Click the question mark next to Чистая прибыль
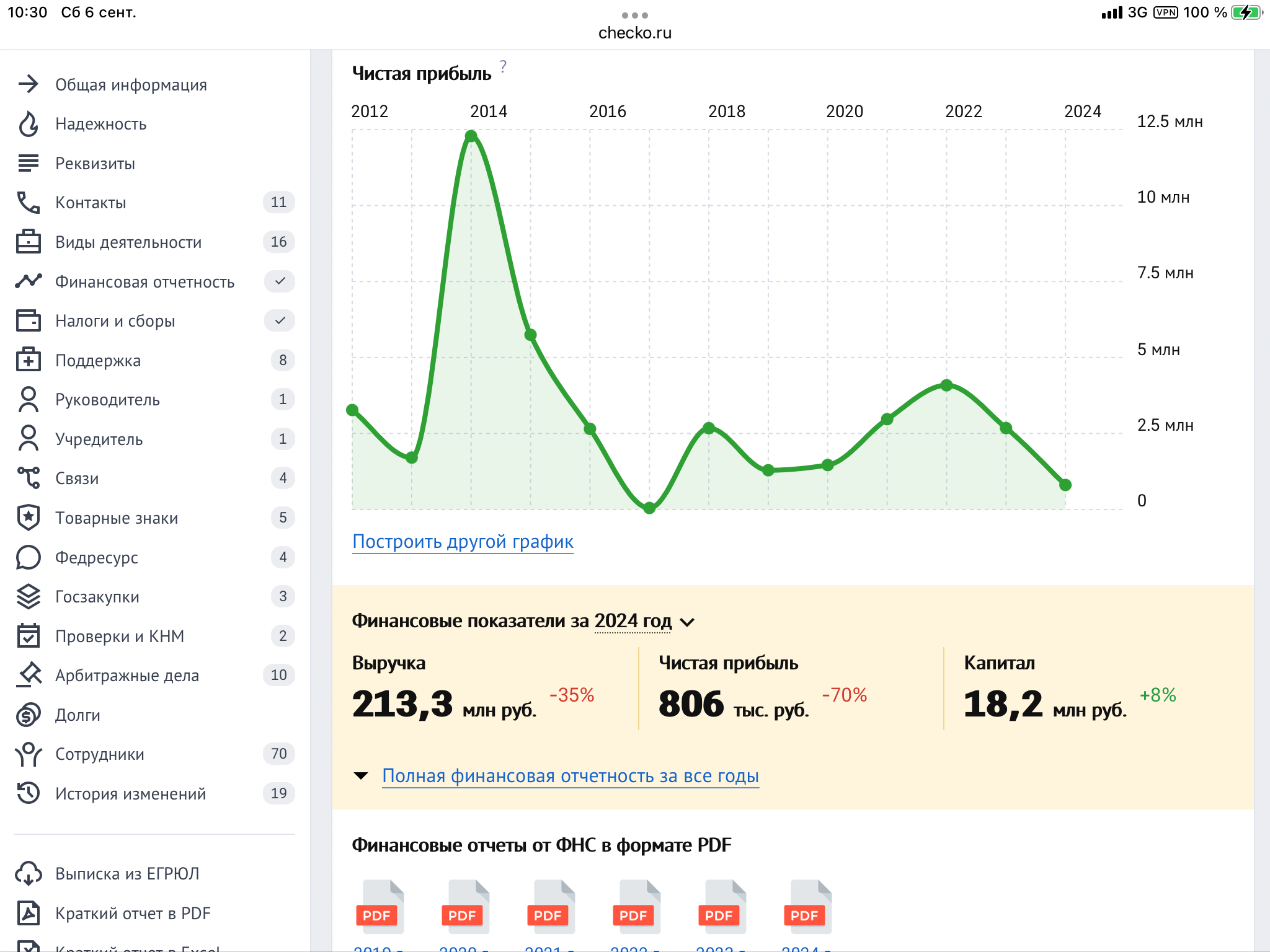 pos(503,66)
